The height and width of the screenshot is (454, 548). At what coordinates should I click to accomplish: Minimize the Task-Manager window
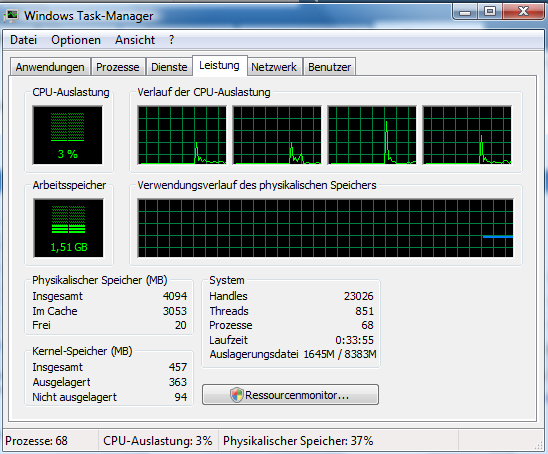(x=465, y=12)
